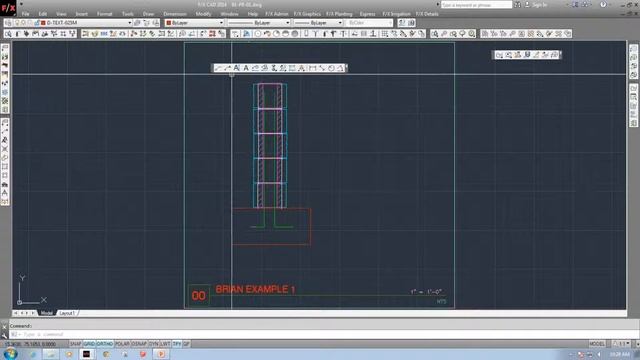
Task: Expand the ByLayer lineweight dropdown
Action: coord(340,23)
